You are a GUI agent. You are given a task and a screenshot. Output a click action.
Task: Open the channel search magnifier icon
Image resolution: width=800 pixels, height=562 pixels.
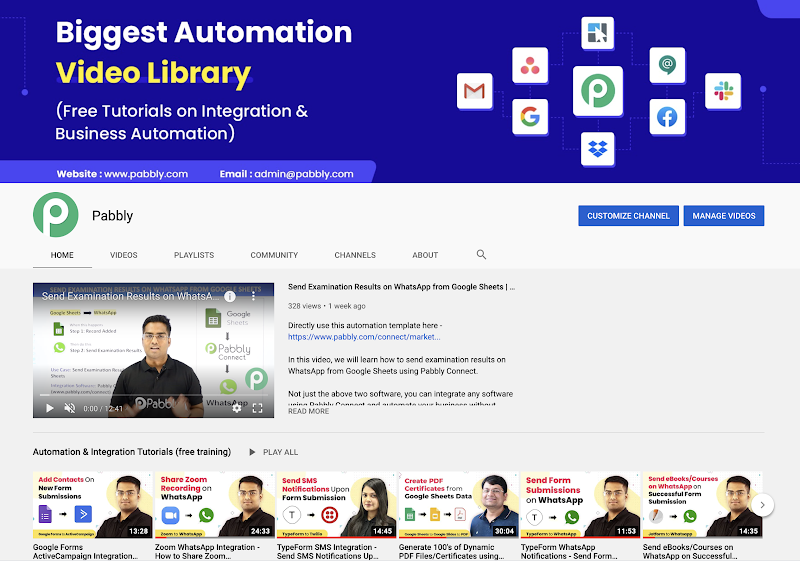[481, 254]
